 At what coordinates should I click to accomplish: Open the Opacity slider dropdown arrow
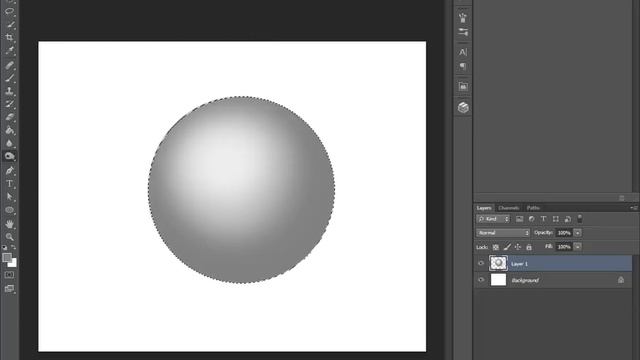(578, 233)
